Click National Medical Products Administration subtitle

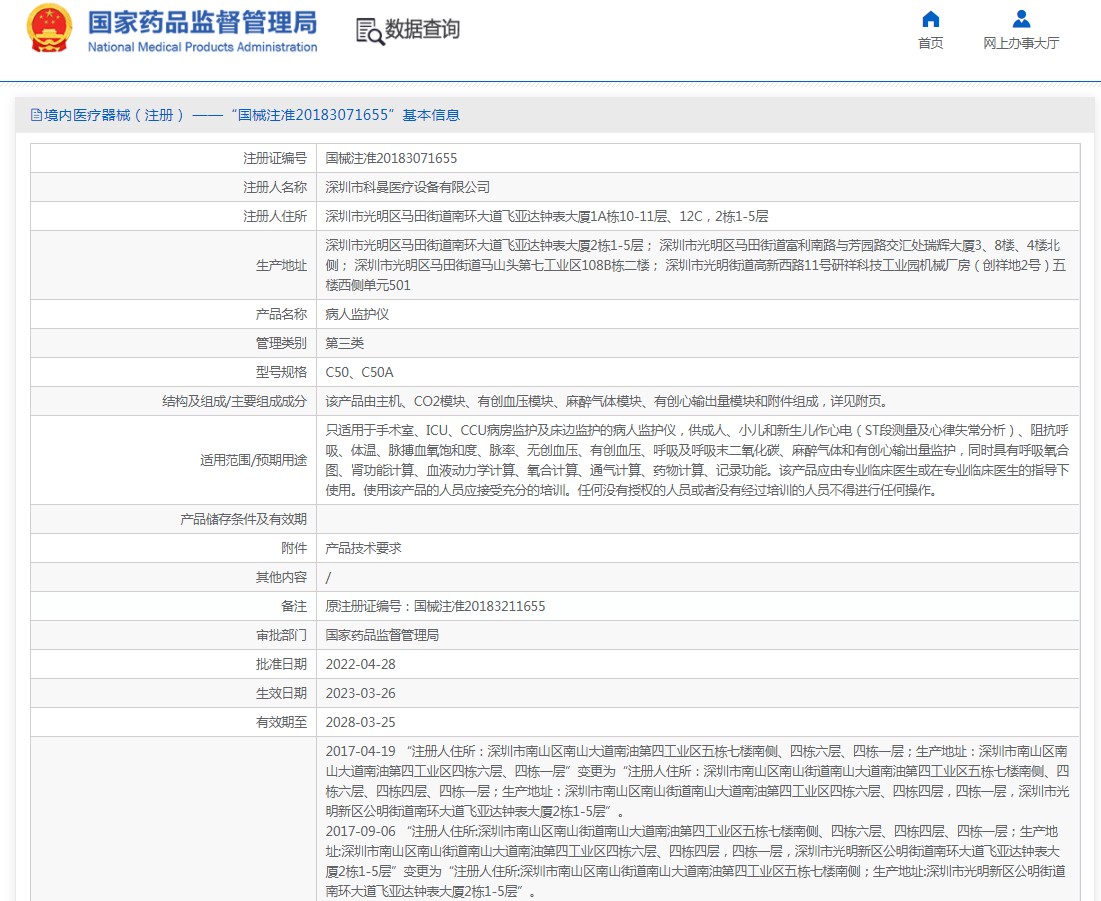(x=202, y=47)
